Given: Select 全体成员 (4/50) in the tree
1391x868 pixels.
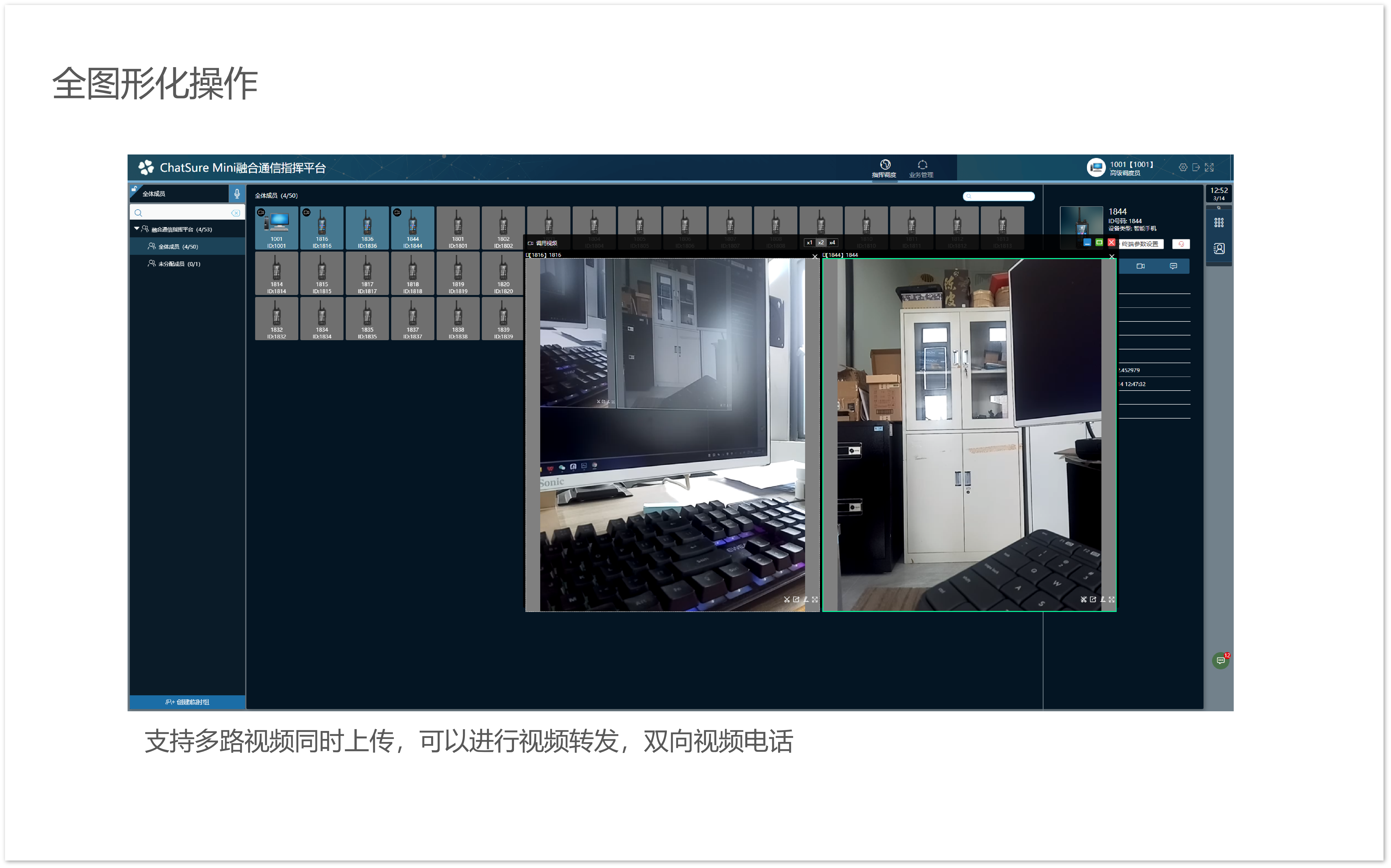Looking at the screenshot, I should click(188, 246).
